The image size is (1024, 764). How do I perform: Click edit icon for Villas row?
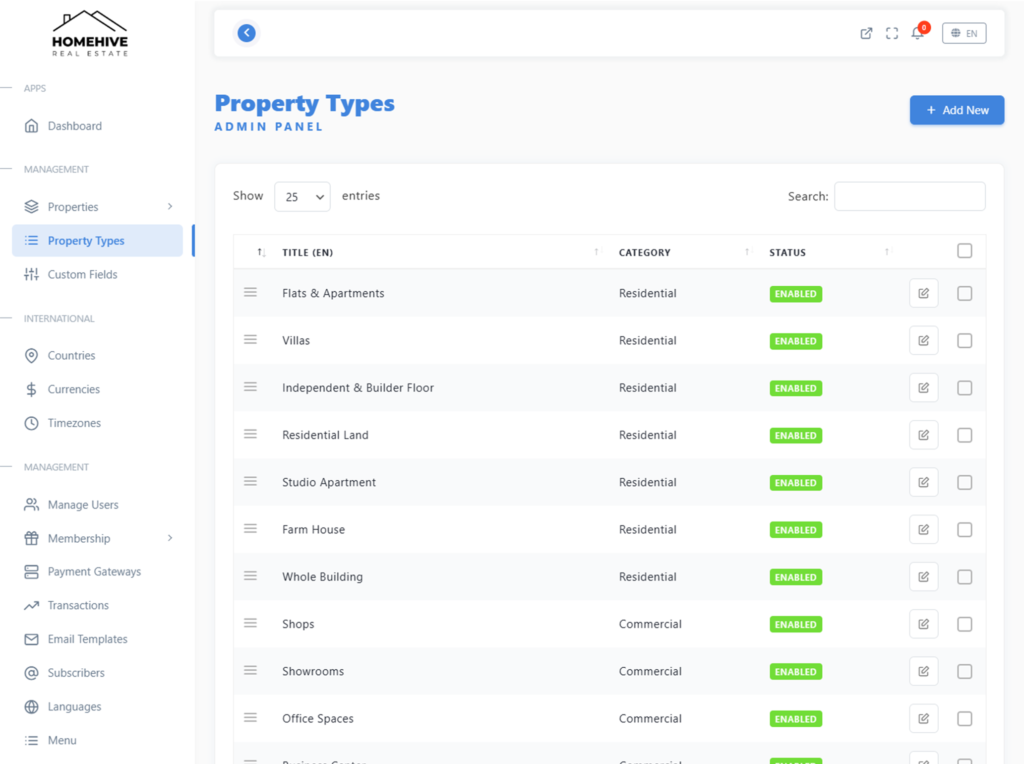[x=923, y=341]
